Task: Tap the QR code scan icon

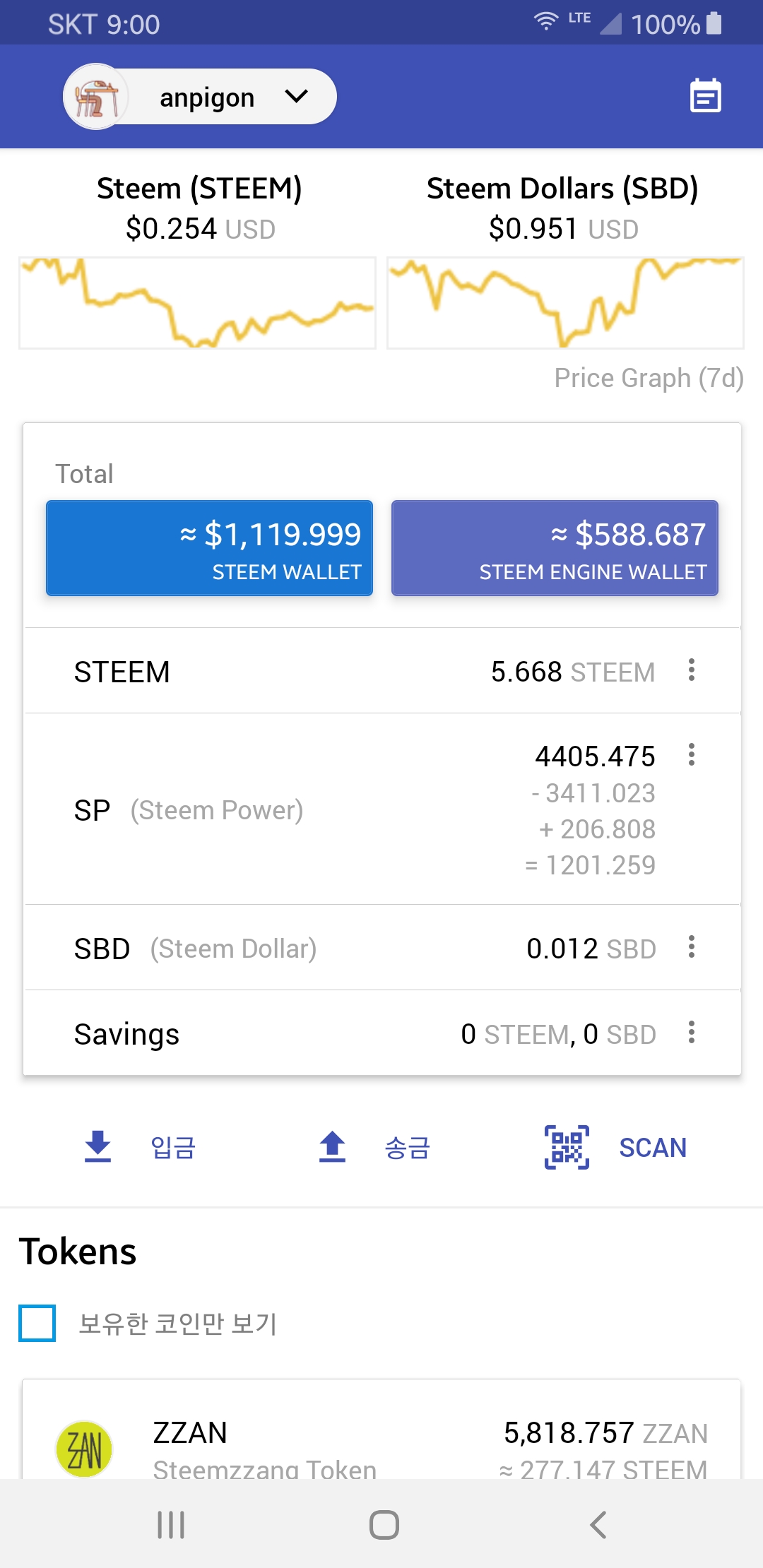Action: coord(567,1147)
